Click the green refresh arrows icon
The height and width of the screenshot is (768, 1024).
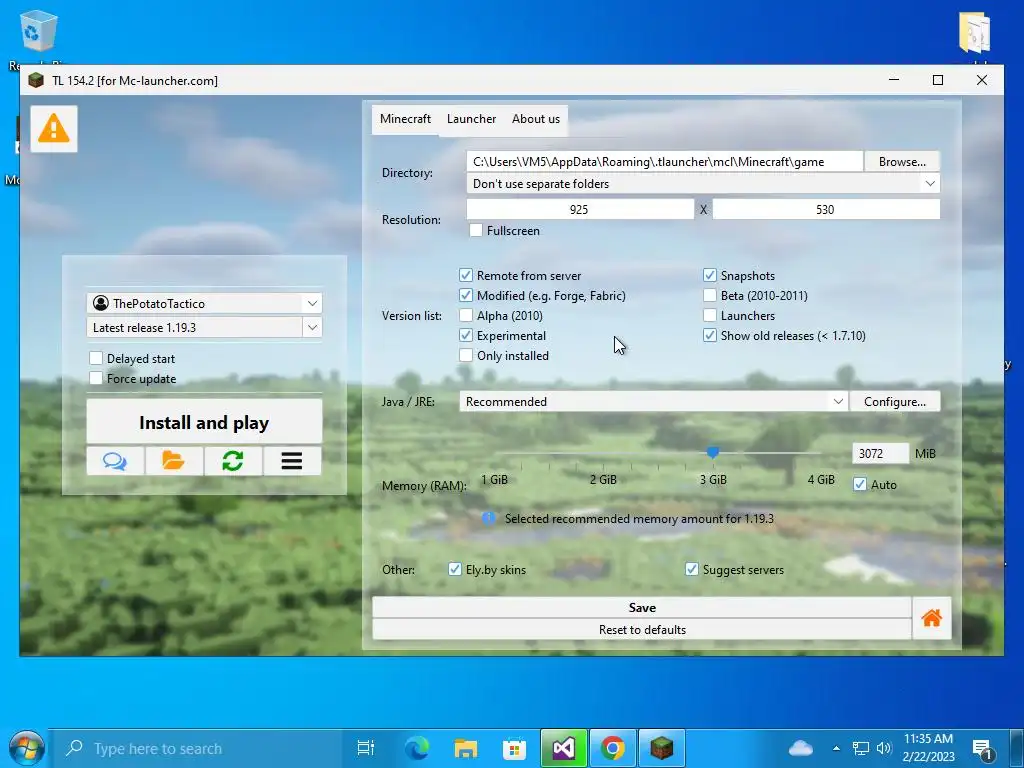(x=232, y=461)
